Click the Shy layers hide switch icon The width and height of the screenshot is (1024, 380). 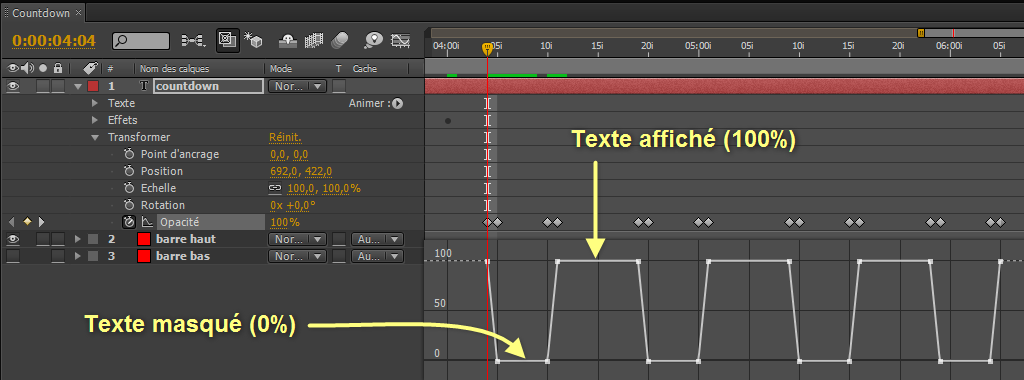(288, 40)
